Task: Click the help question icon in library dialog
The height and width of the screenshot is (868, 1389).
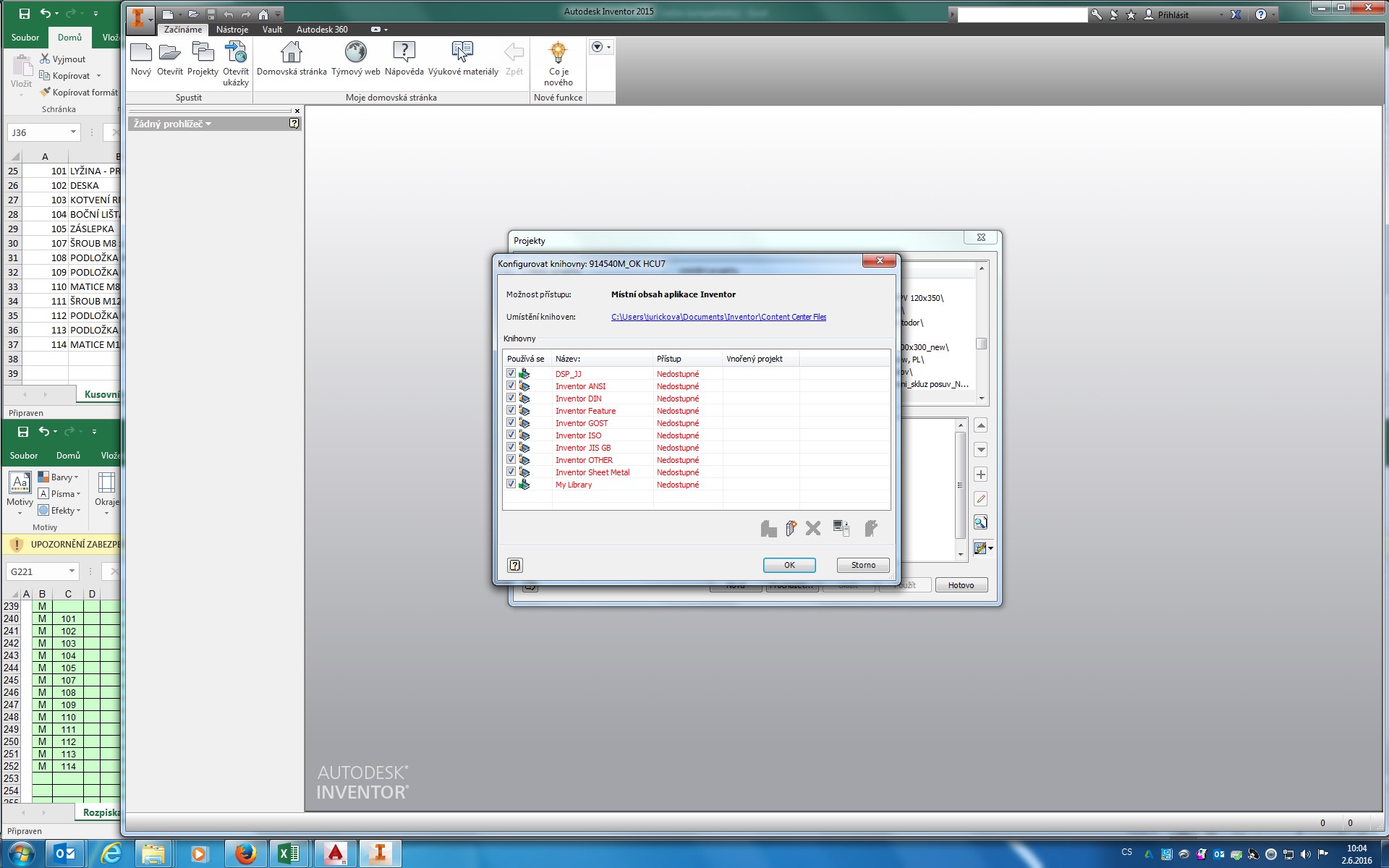Action: (515, 566)
